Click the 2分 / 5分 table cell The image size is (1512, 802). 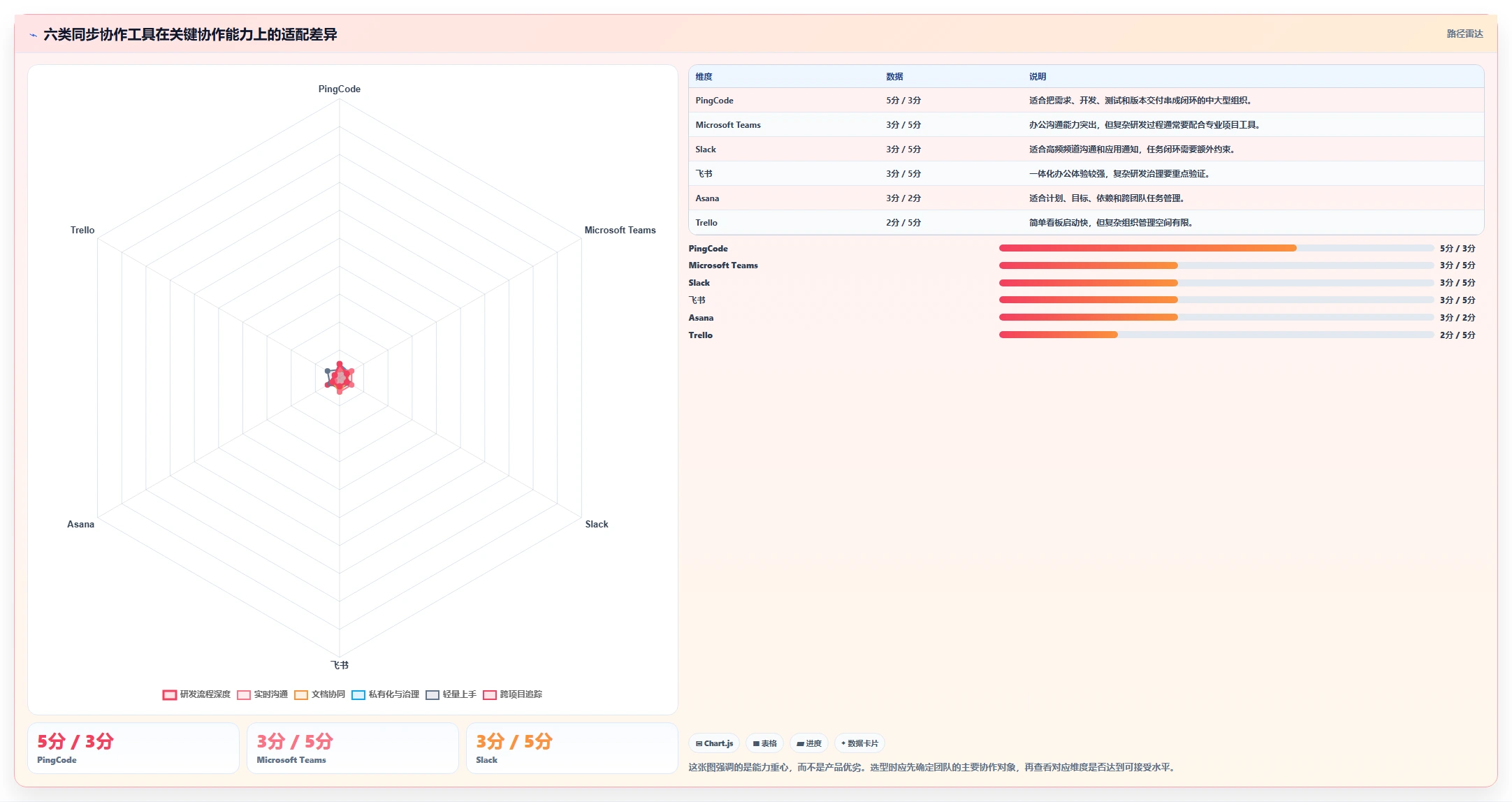903,223
